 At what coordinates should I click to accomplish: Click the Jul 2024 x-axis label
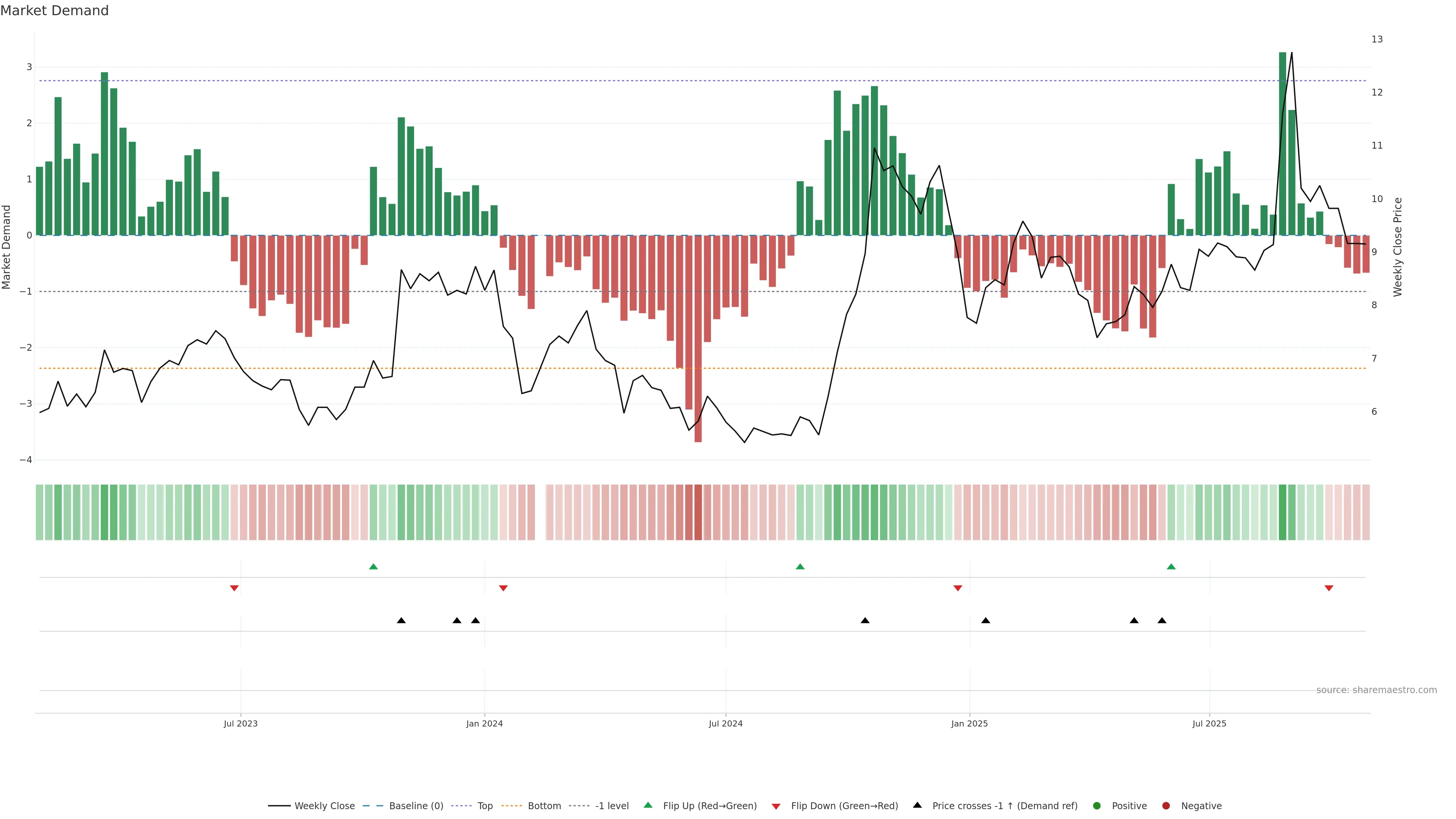coord(725,723)
